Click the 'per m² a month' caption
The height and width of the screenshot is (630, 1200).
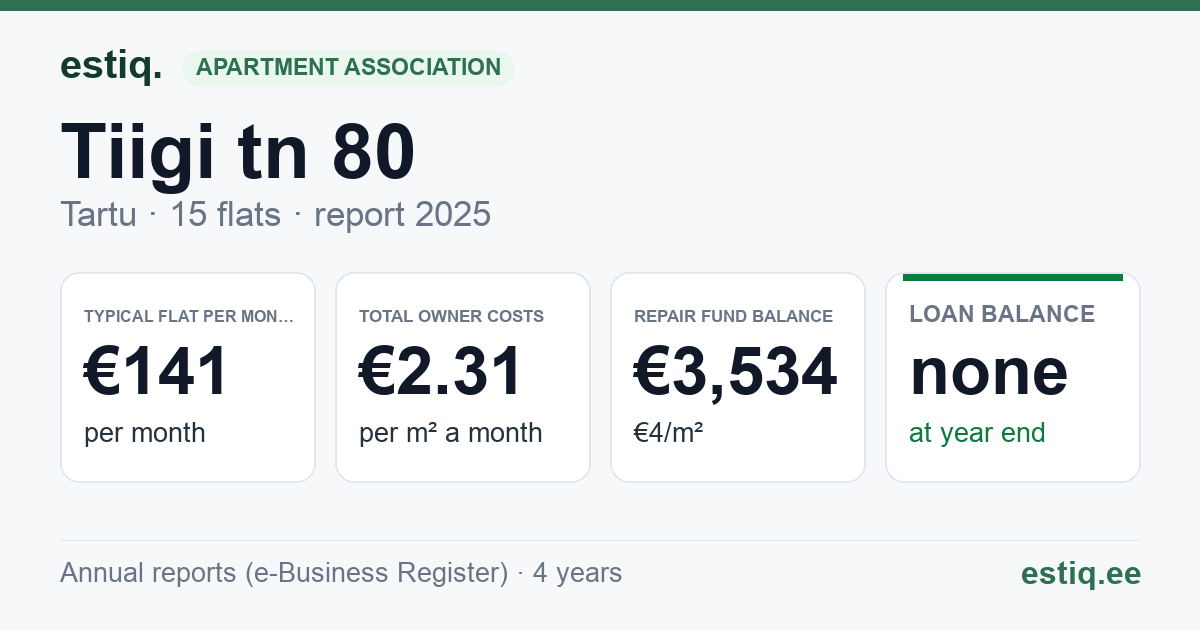451,433
